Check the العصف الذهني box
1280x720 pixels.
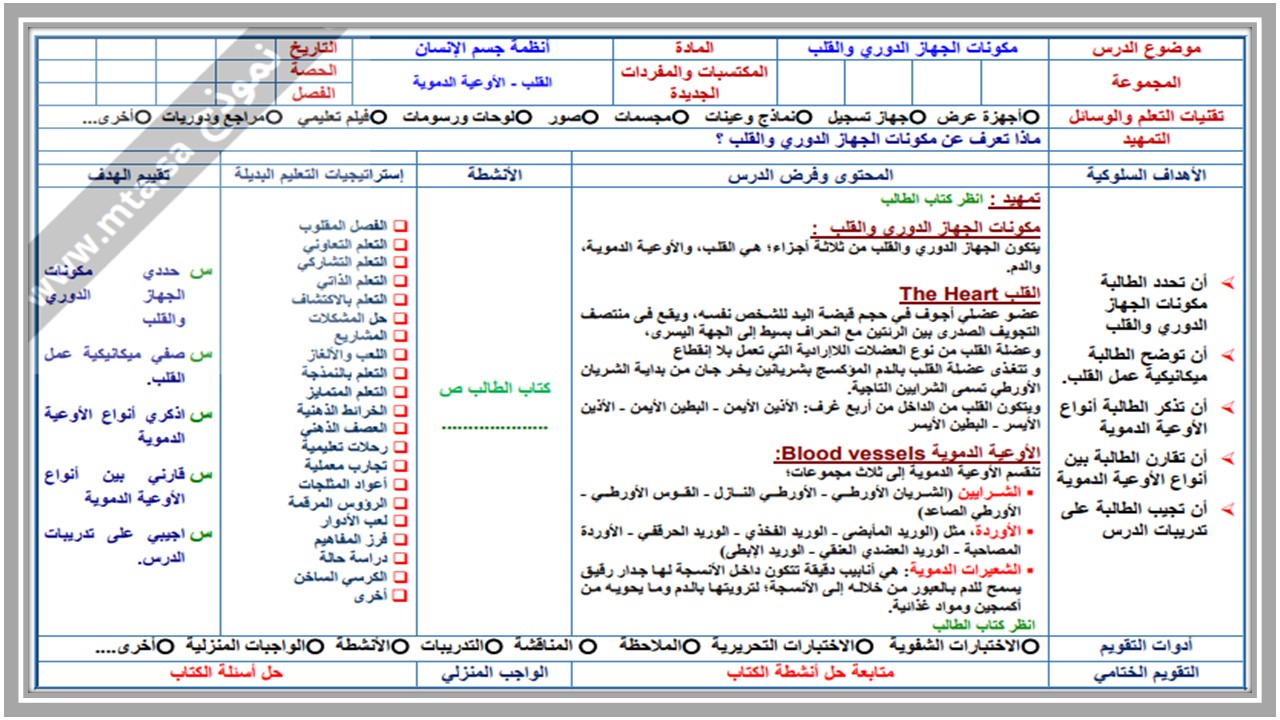400,429
